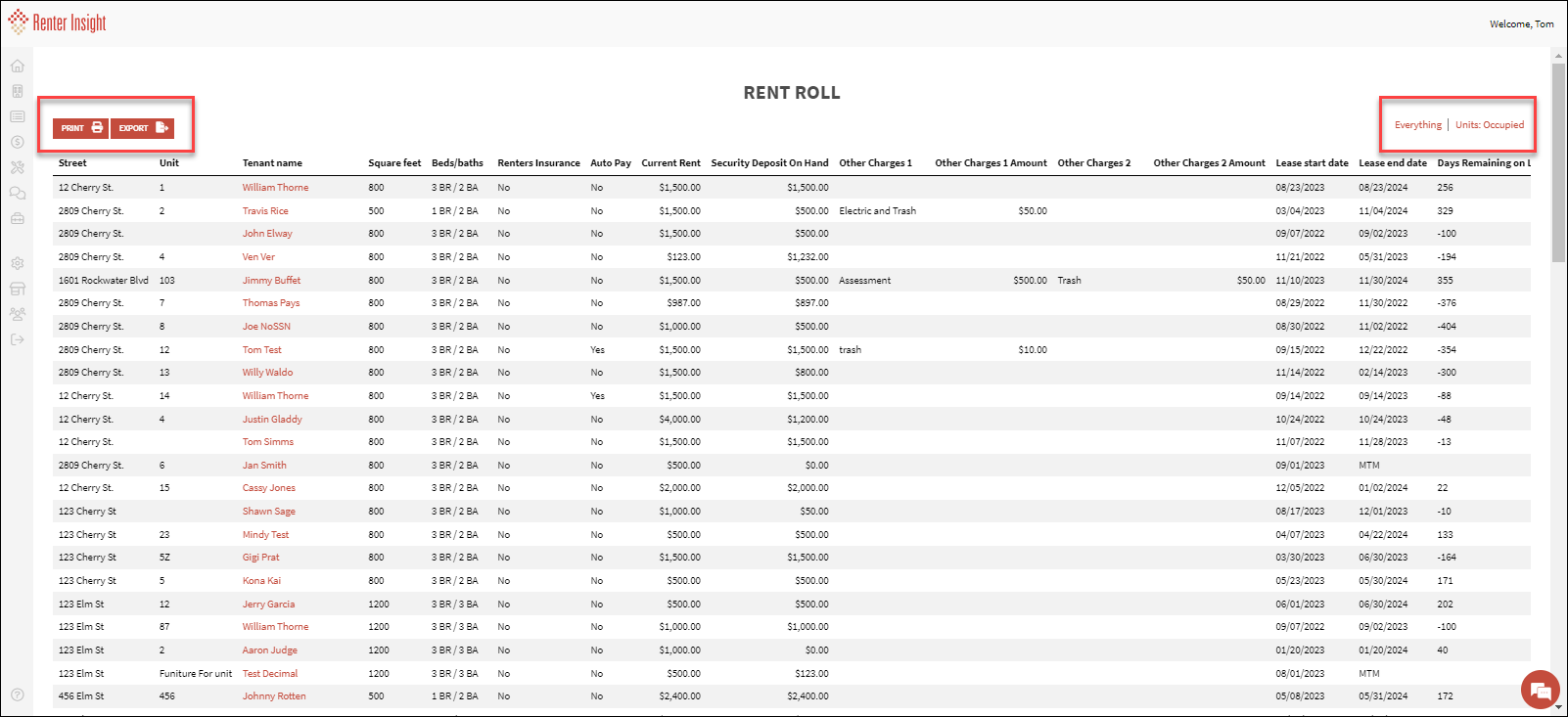
Task: Open tenant Thomas Pays
Action: click(x=271, y=302)
